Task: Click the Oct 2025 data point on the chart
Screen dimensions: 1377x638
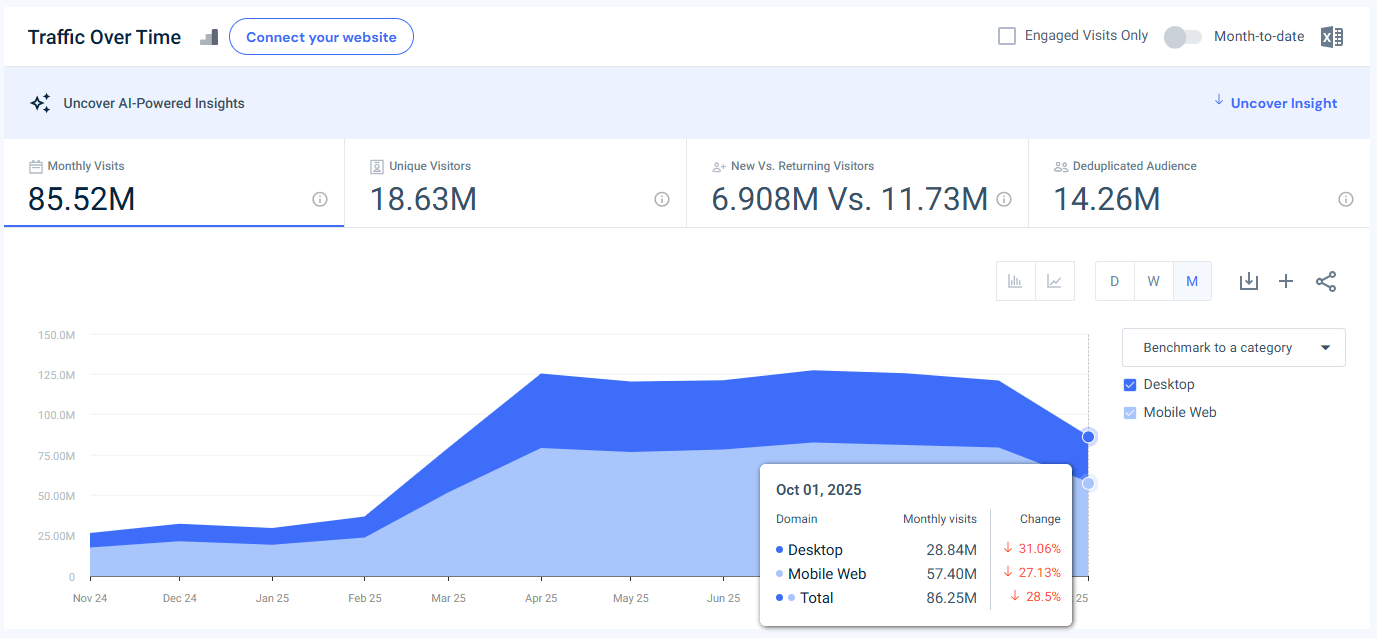Action: (1087, 436)
